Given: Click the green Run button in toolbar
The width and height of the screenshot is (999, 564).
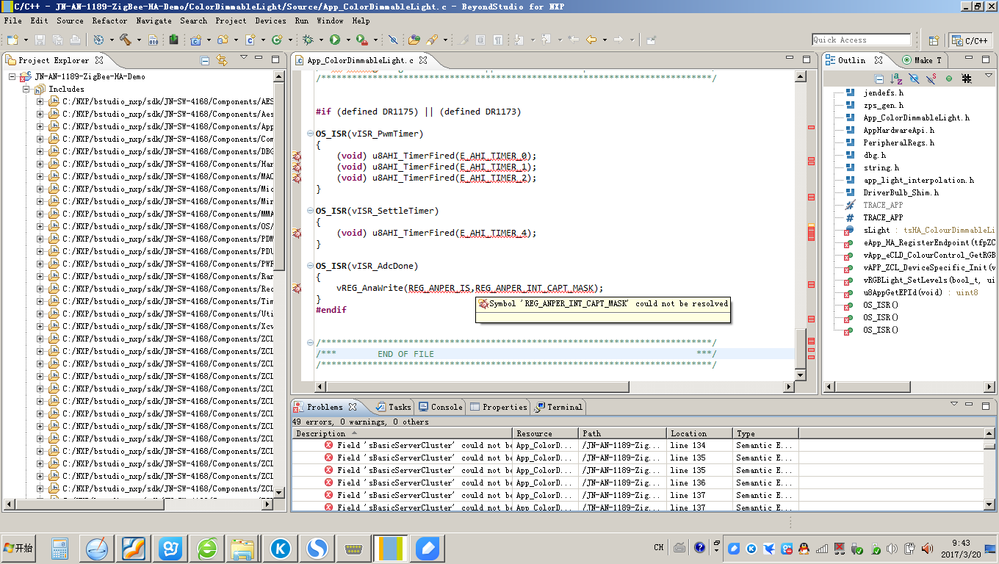Looking at the screenshot, I should click(334, 40).
